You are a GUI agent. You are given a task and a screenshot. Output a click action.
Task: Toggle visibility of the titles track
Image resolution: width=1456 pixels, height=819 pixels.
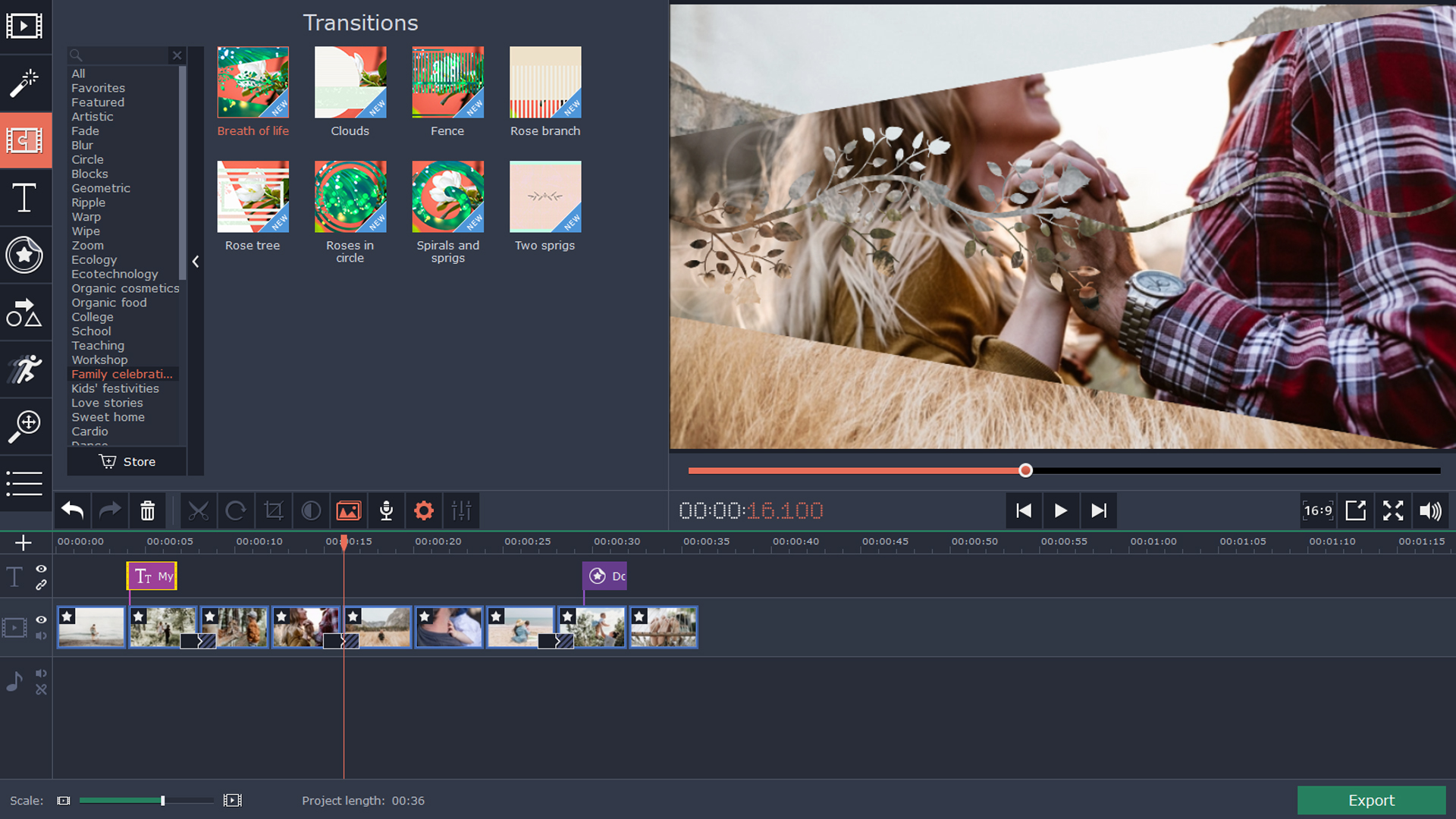(x=42, y=570)
